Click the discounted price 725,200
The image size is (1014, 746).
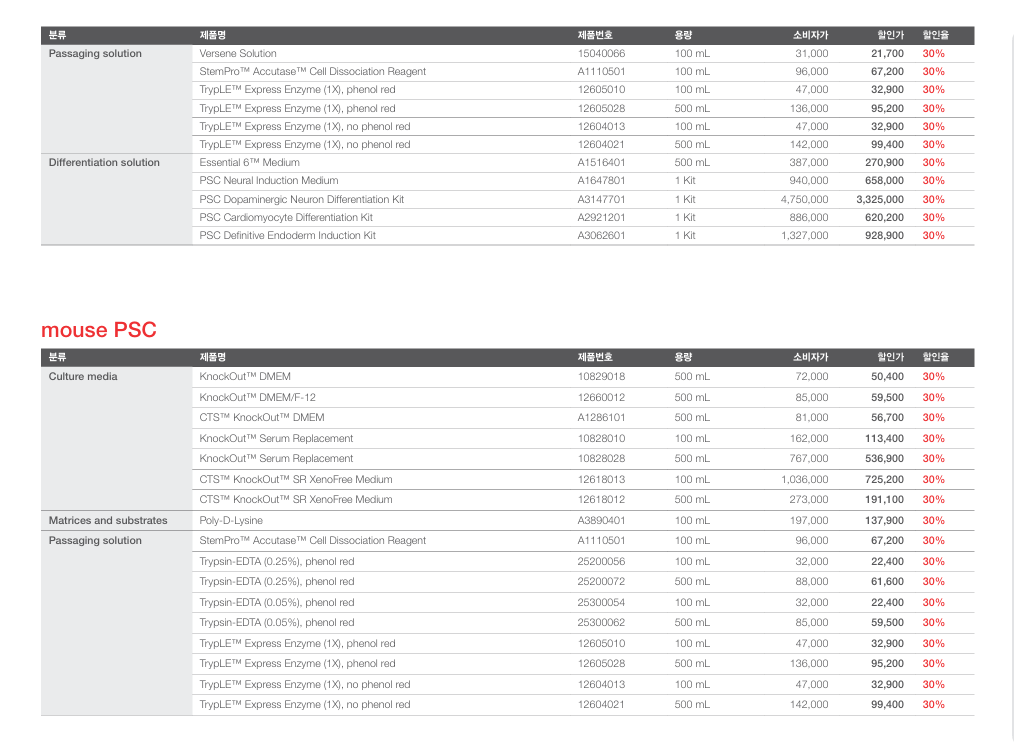pos(884,480)
